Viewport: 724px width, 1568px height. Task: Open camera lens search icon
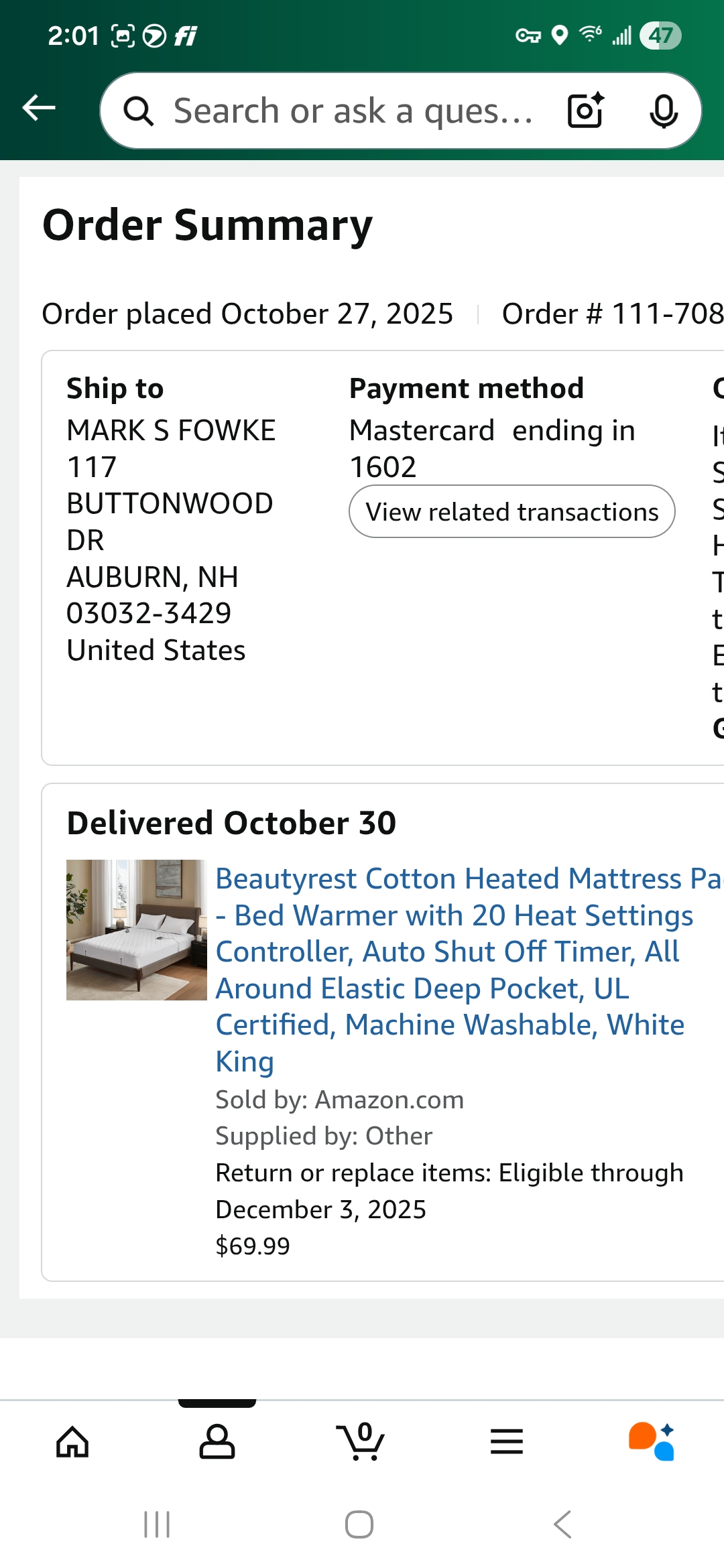click(x=586, y=111)
